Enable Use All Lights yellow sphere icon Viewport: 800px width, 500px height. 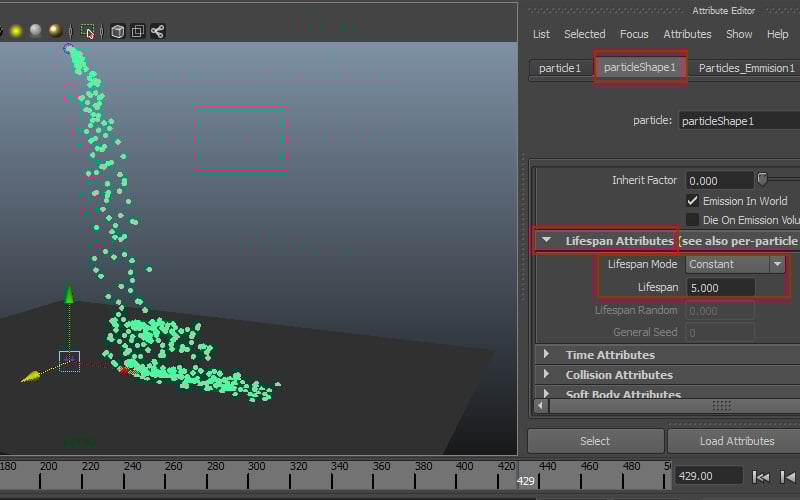tap(16, 31)
